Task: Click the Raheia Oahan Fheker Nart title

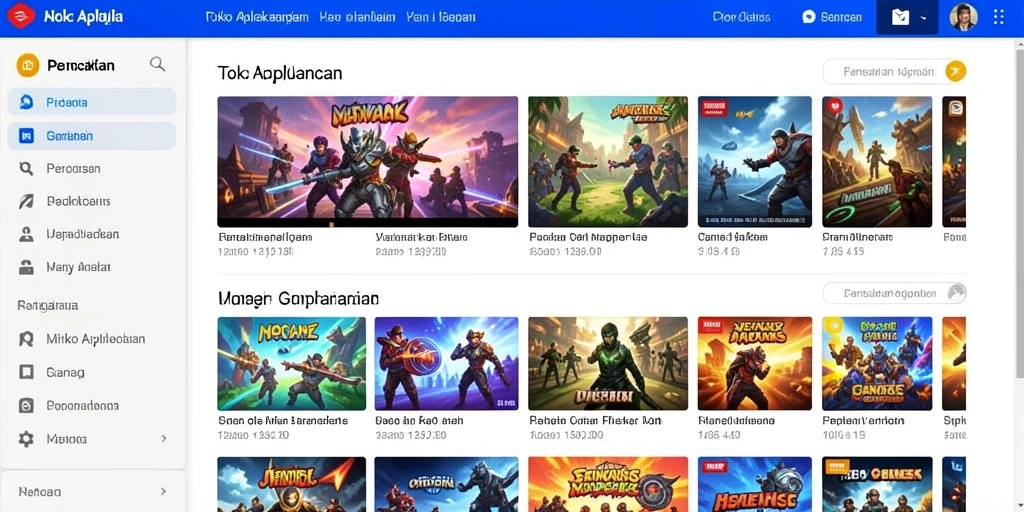Action: point(596,421)
